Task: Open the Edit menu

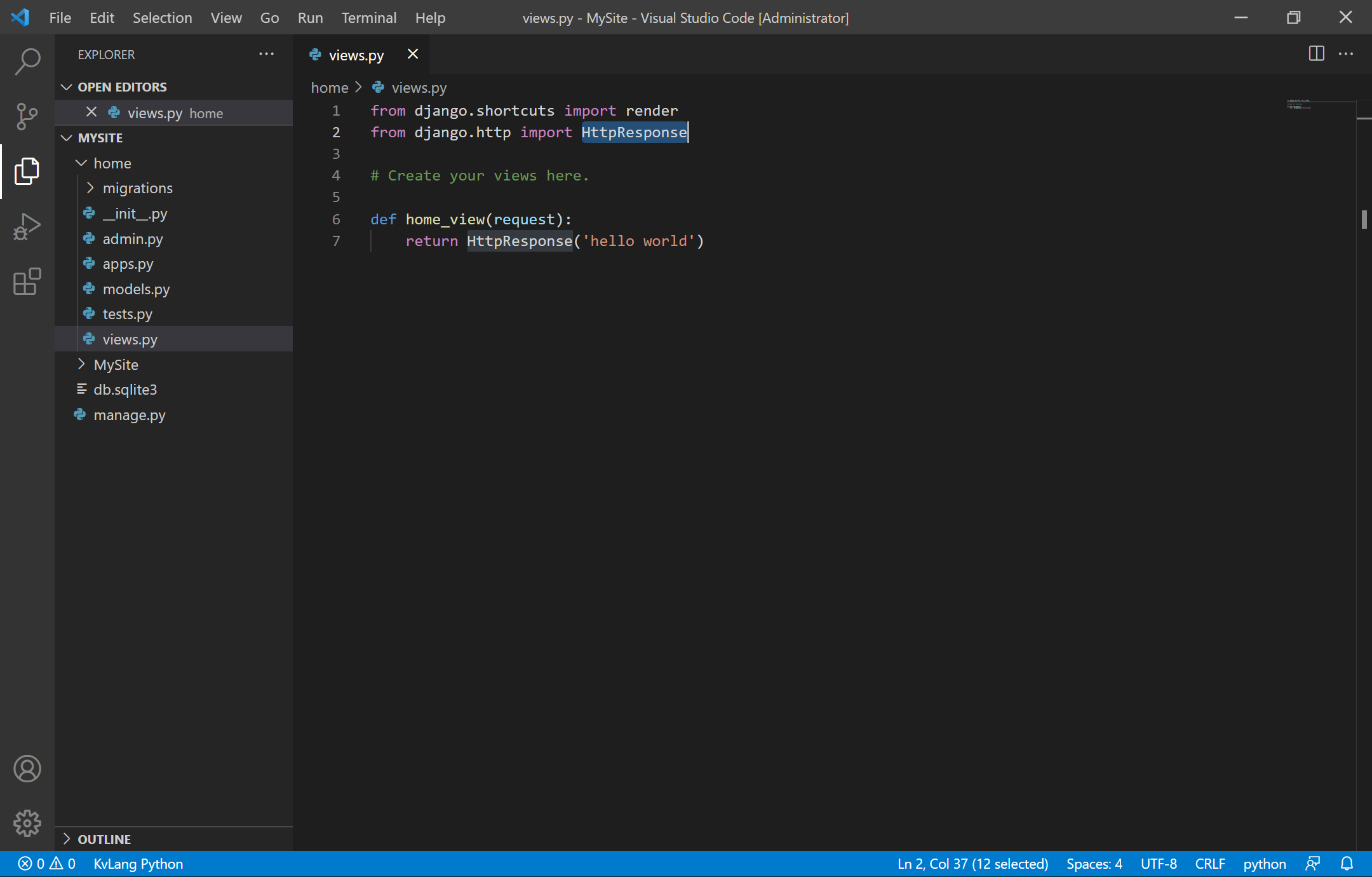Action: pos(102,18)
